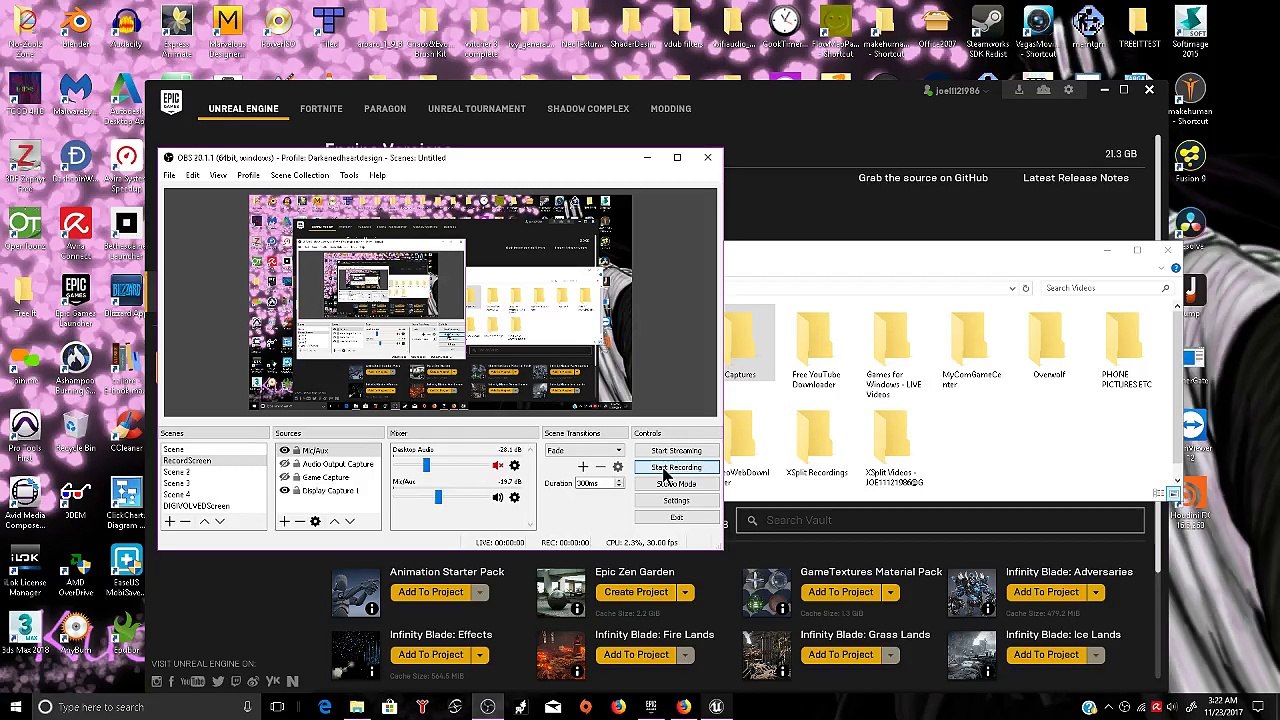Viewport: 1280px width, 720px height.
Task: Remove scene transition with minus icon
Action: 600,467
